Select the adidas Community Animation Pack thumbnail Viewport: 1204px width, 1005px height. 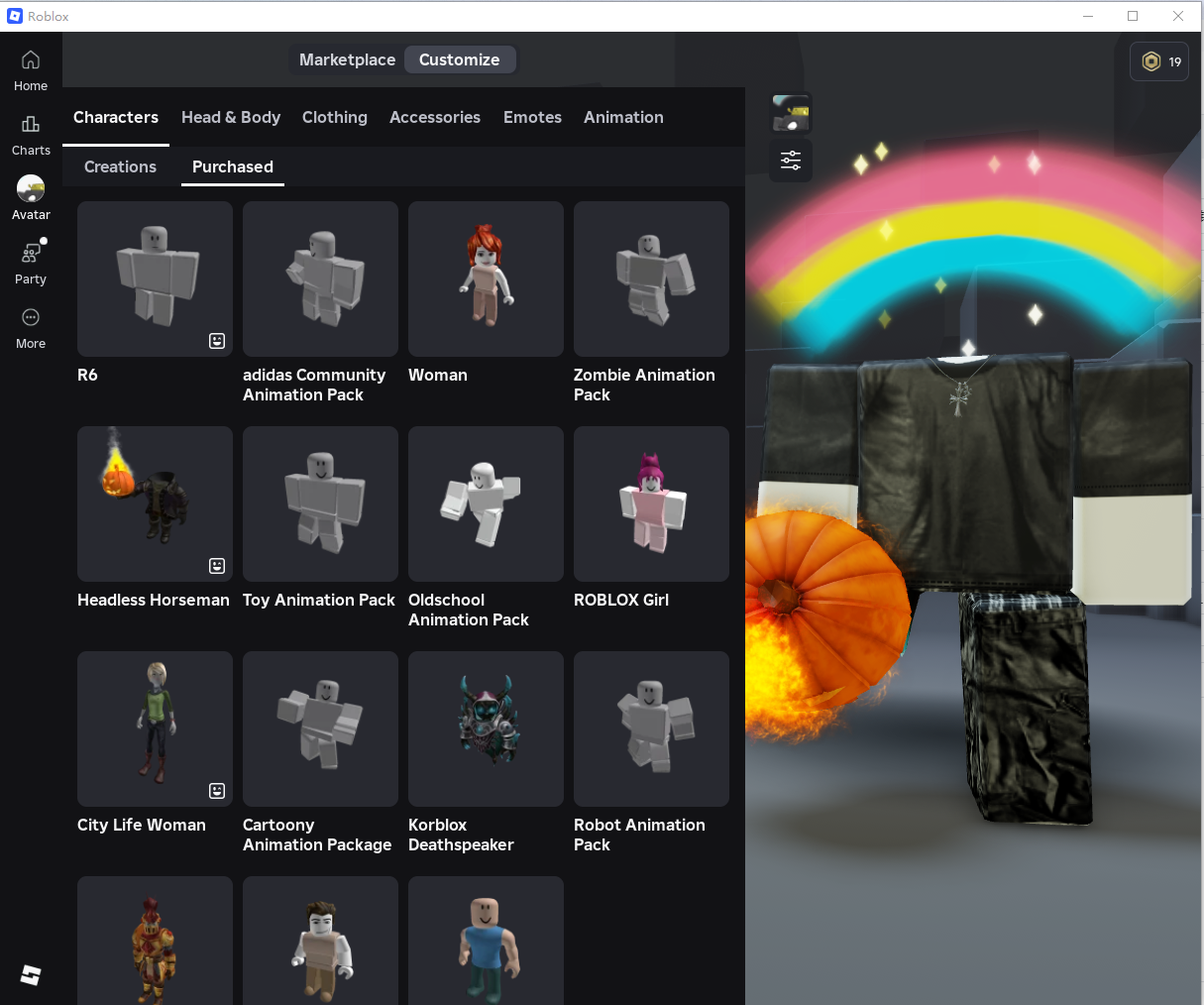[320, 279]
